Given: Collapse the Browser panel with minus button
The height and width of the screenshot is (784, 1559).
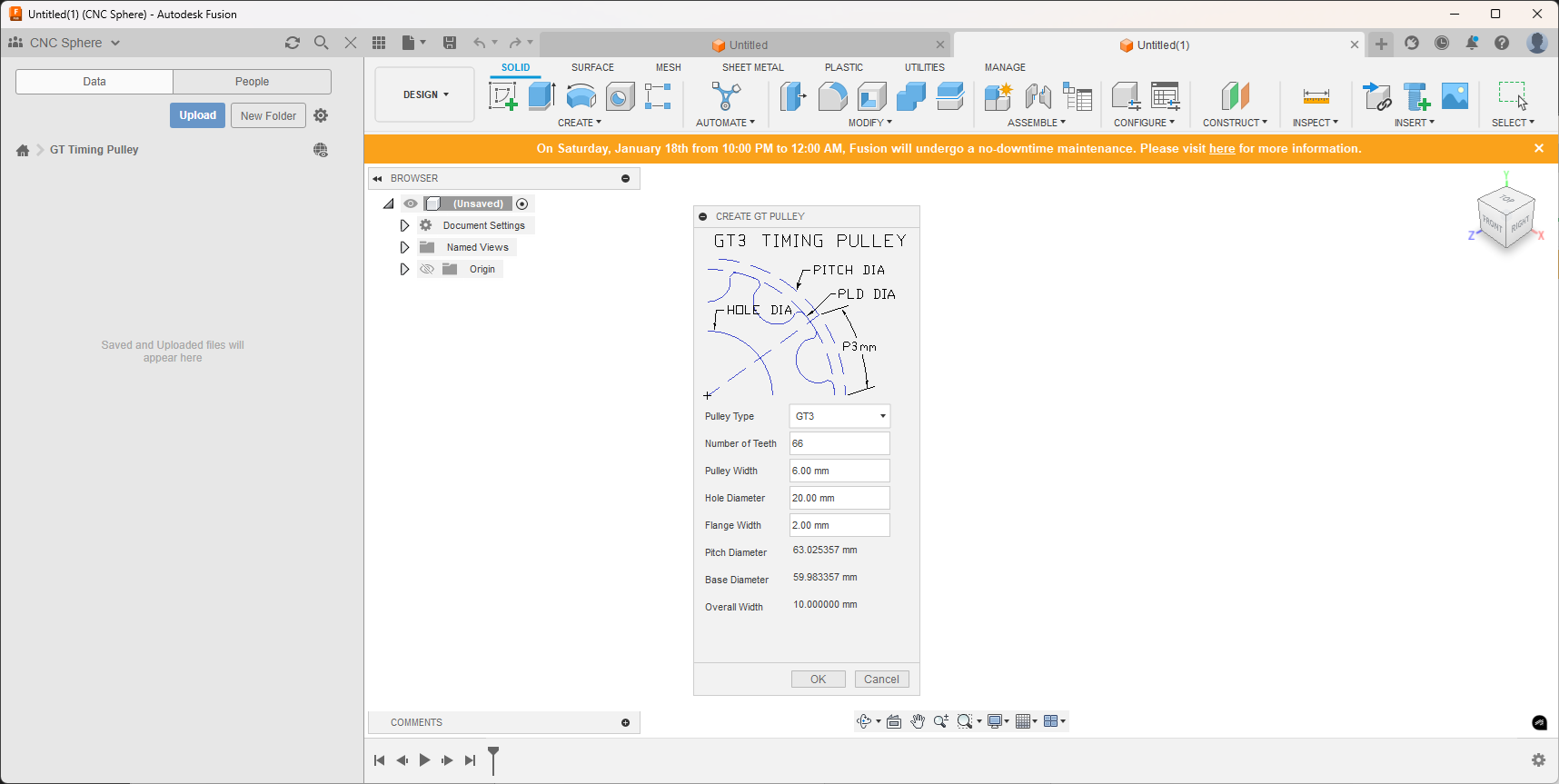Looking at the screenshot, I should click(625, 178).
